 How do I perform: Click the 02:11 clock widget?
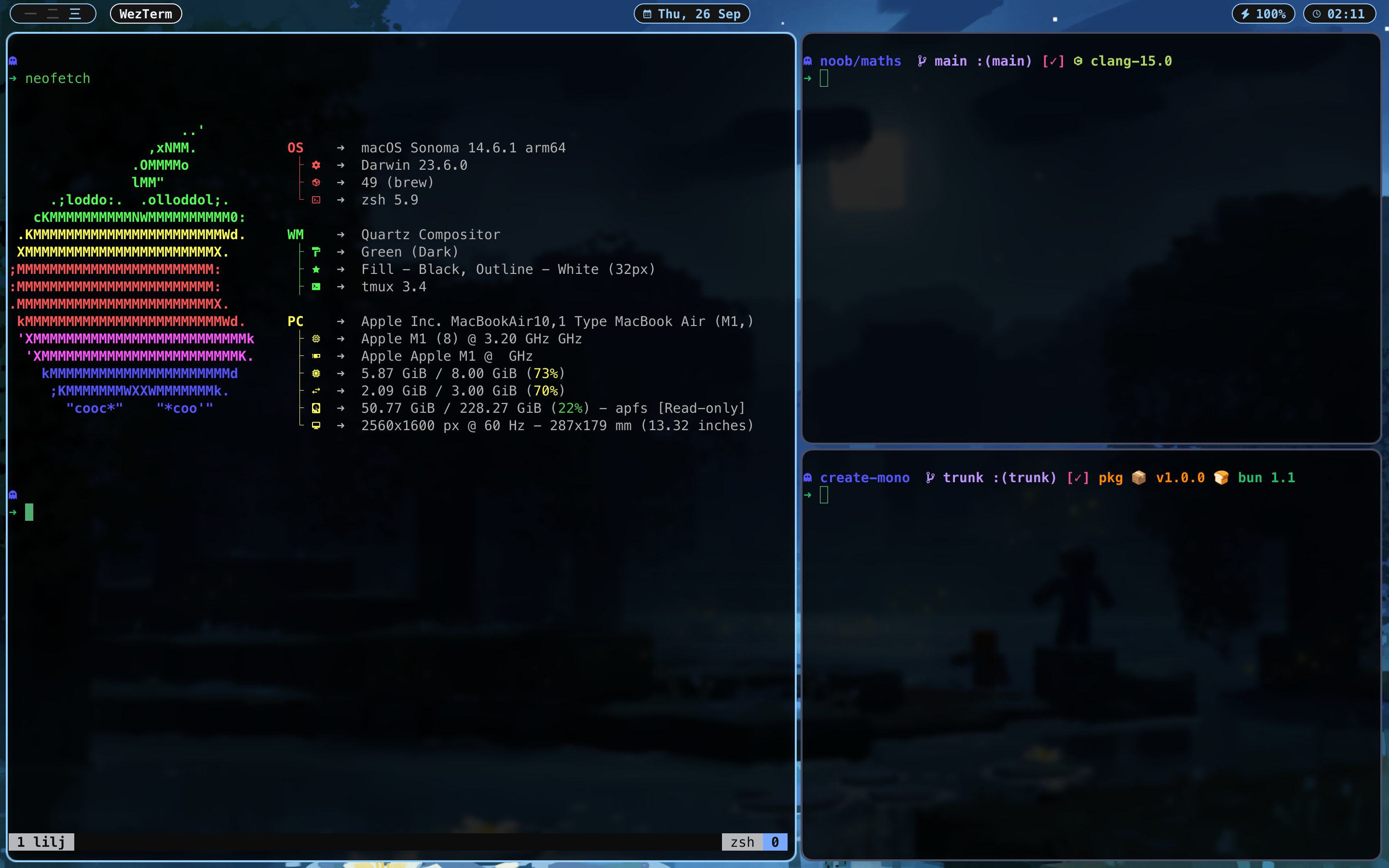[1339, 14]
